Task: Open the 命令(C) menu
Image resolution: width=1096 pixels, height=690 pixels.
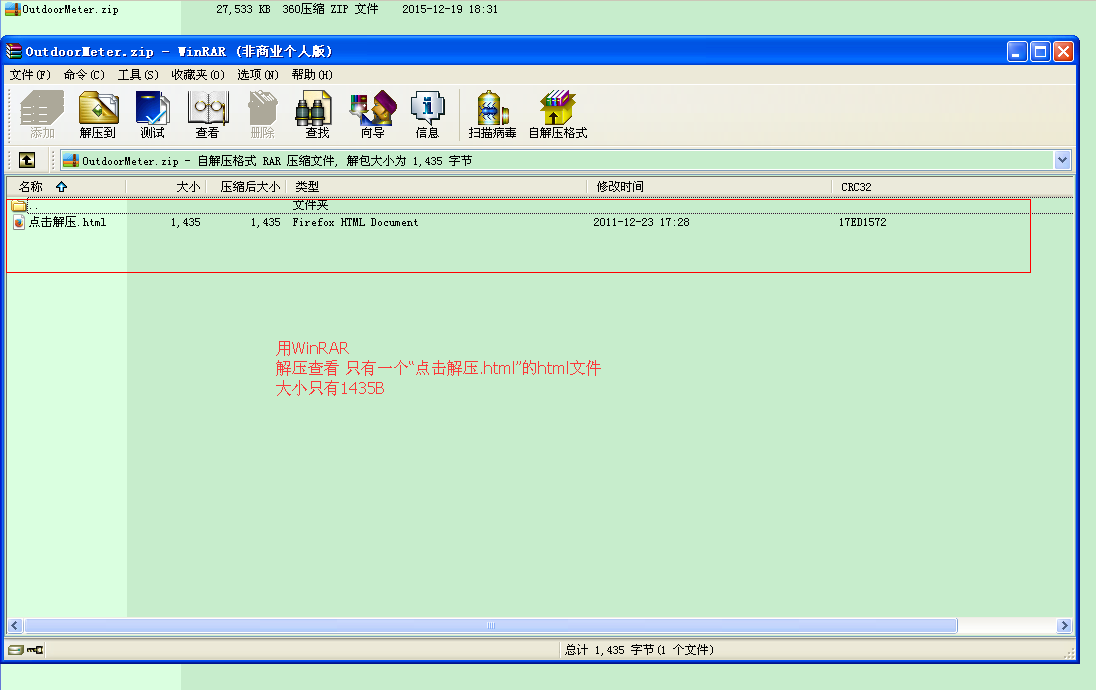Action: tap(84, 74)
